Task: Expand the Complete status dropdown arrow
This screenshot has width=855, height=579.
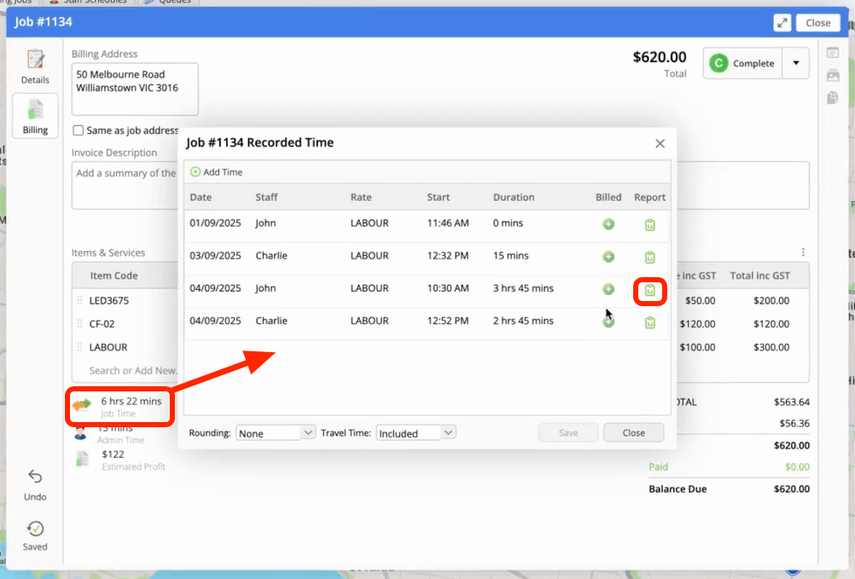Action: (796, 63)
